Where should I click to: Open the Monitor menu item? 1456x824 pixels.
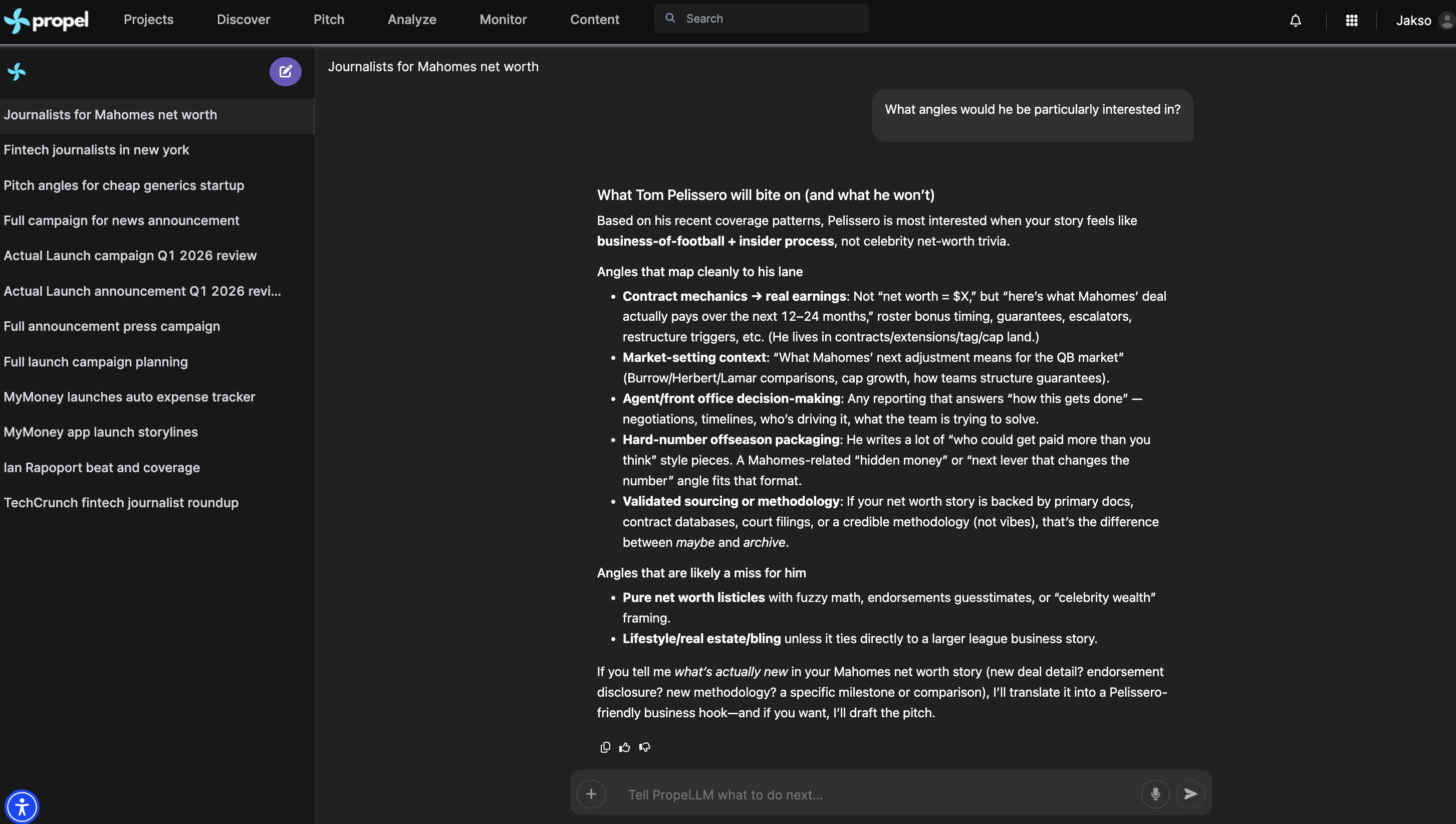(x=503, y=19)
